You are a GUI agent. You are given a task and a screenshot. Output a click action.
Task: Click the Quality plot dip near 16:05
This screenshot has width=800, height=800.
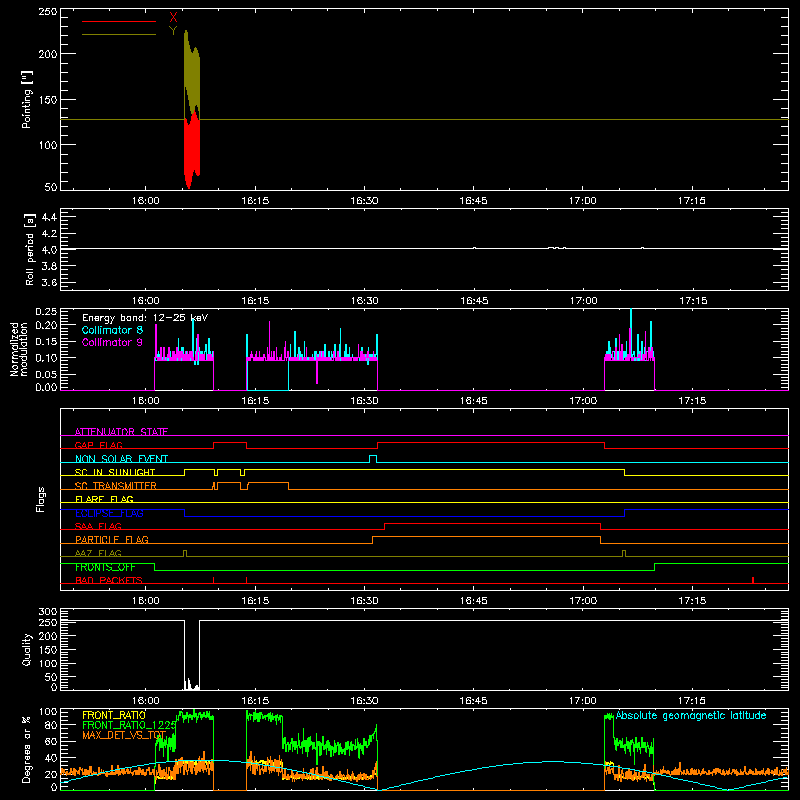192,655
